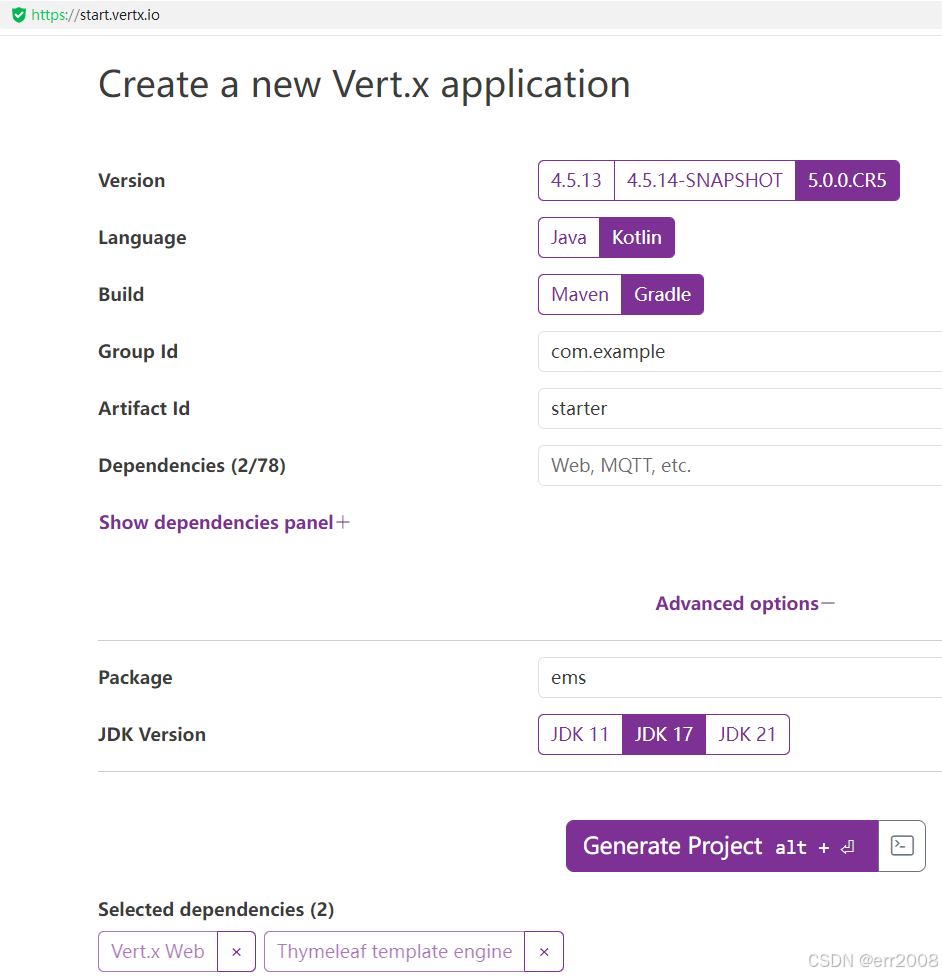Pick Maven as the build tool
This screenshot has width=942, height=976.
click(580, 294)
